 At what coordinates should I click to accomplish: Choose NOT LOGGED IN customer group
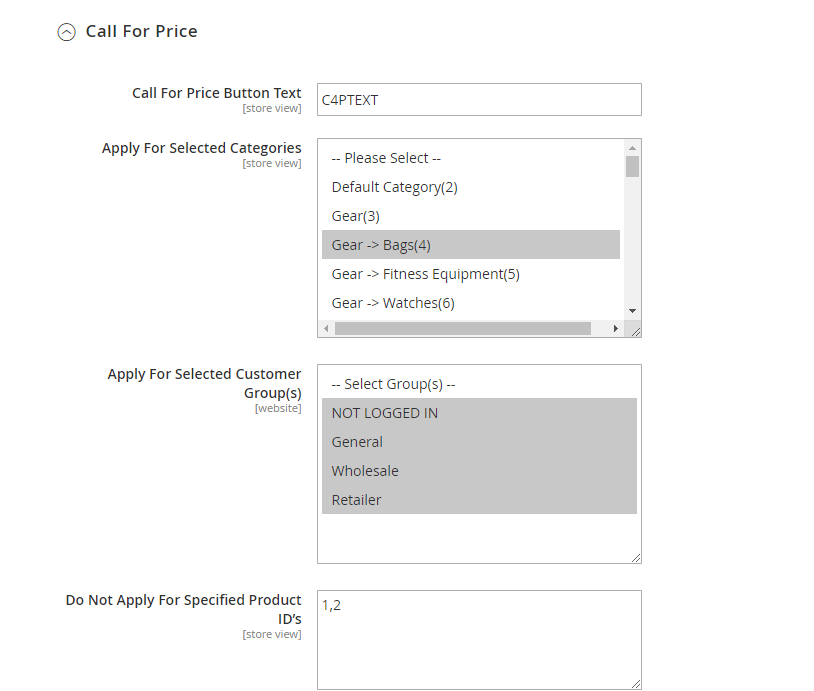click(479, 413)
